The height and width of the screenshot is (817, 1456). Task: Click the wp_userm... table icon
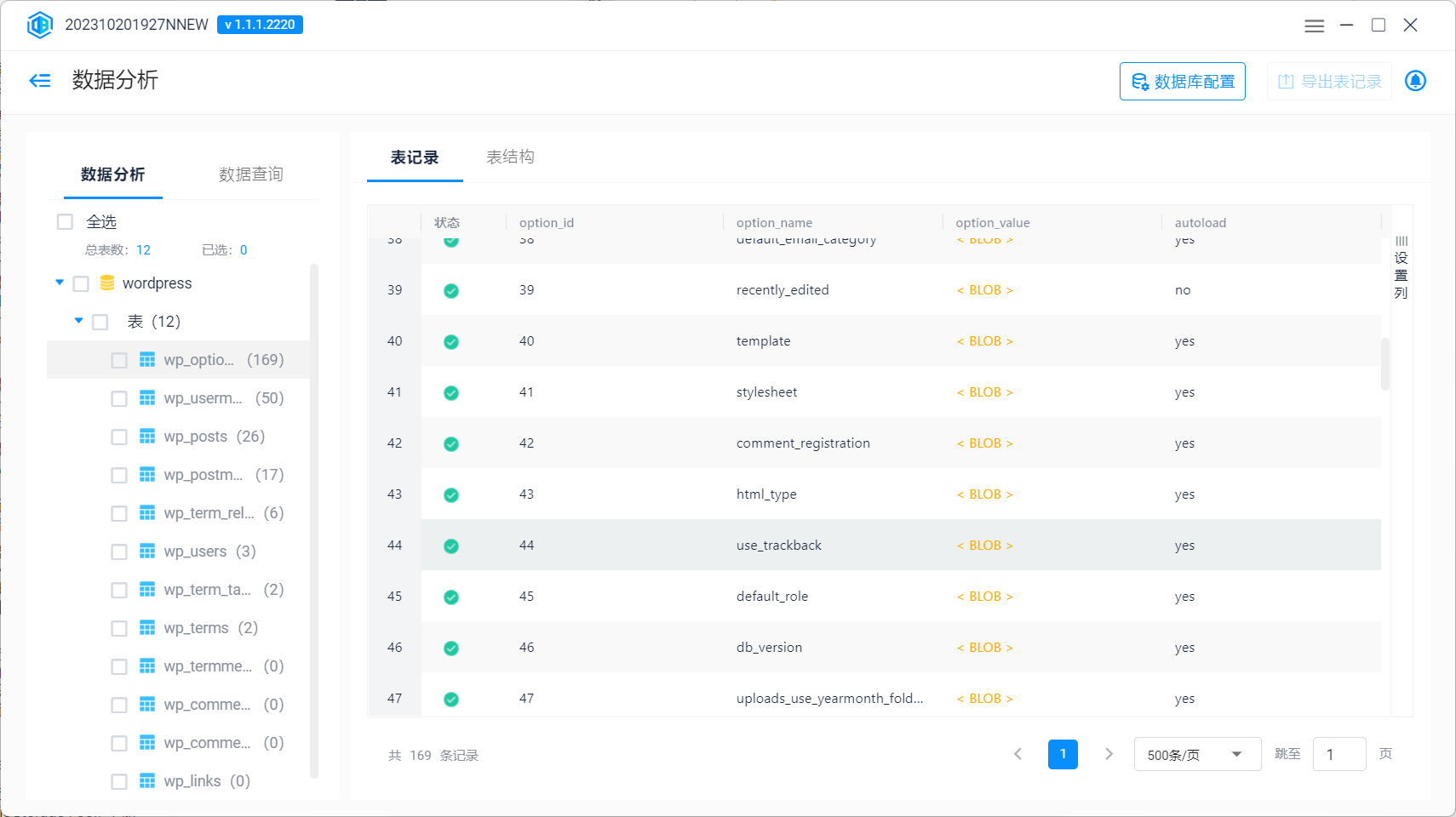point(147,398)
